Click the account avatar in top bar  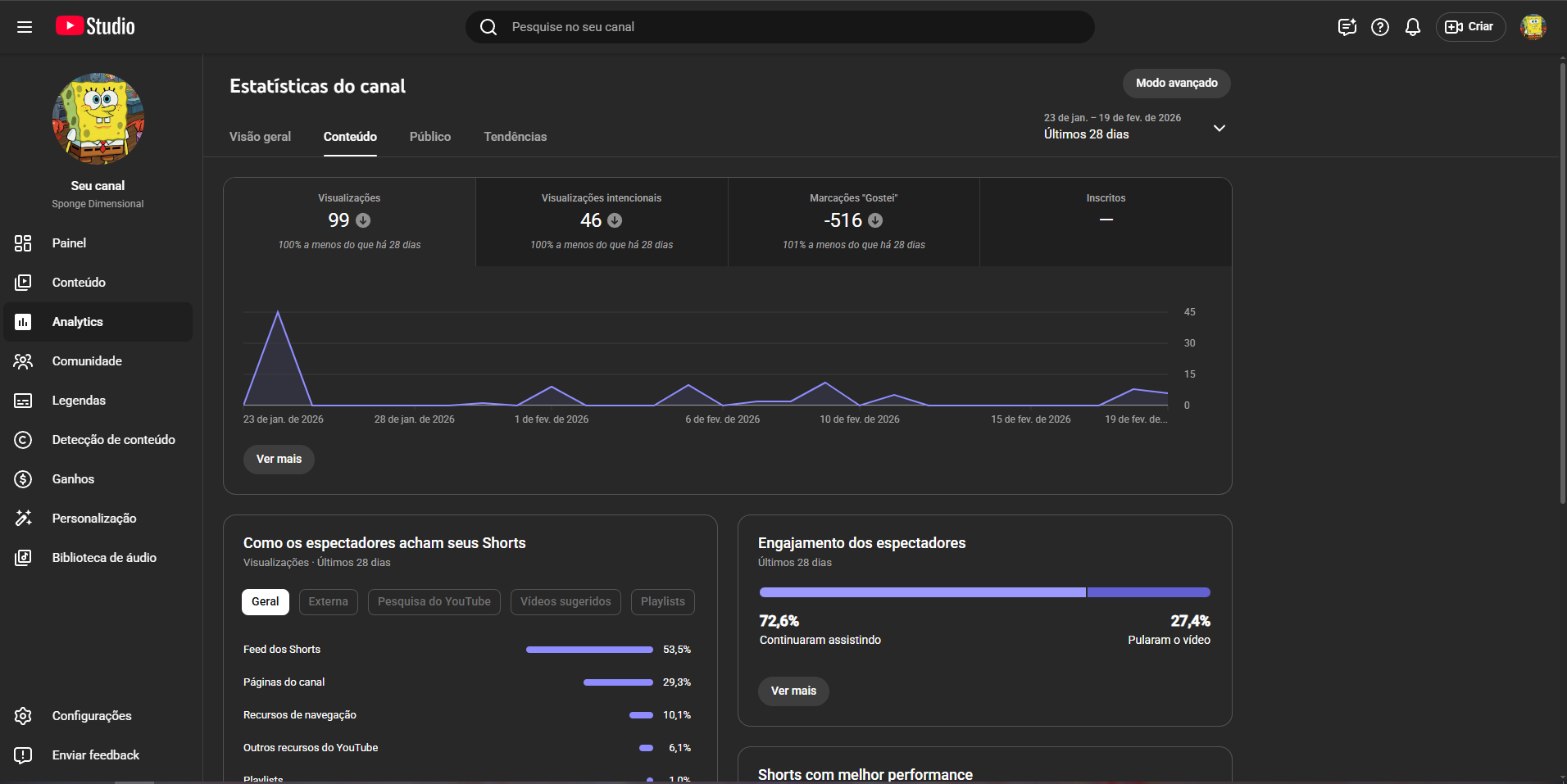(1533, 27)
